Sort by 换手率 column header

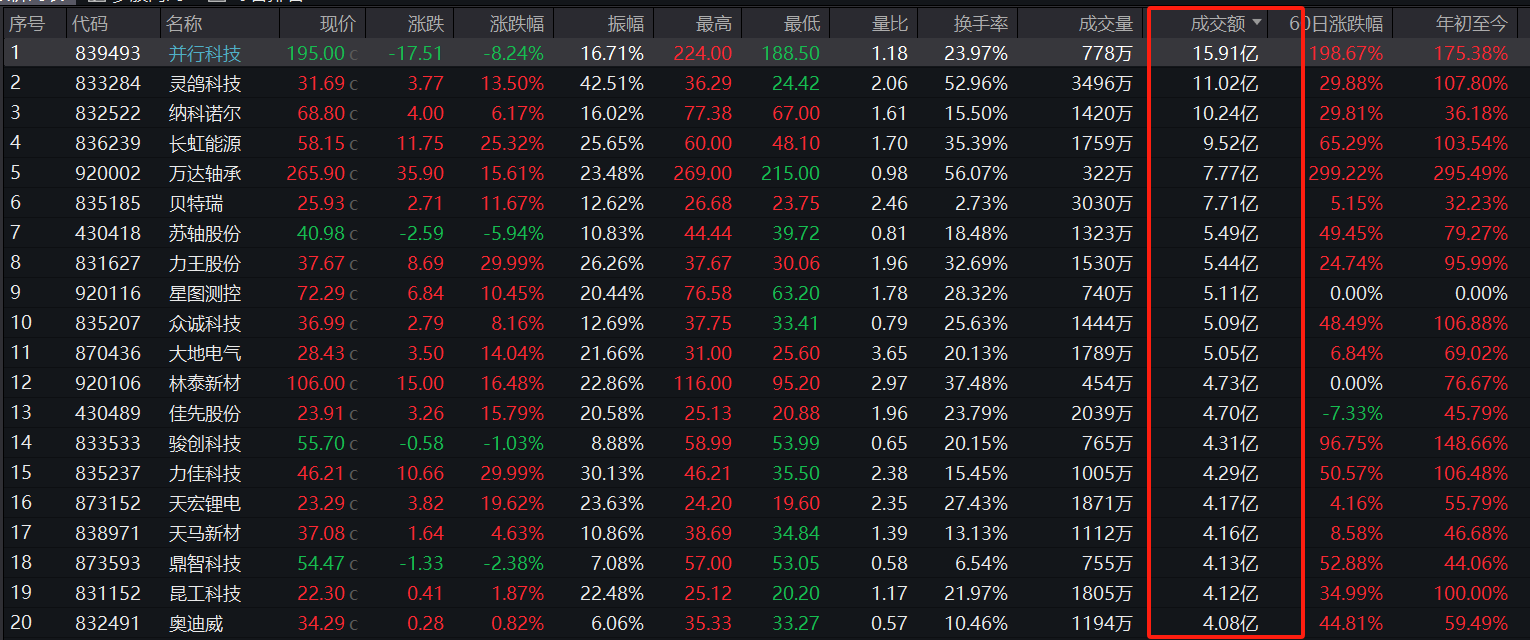tap(980, 23)
